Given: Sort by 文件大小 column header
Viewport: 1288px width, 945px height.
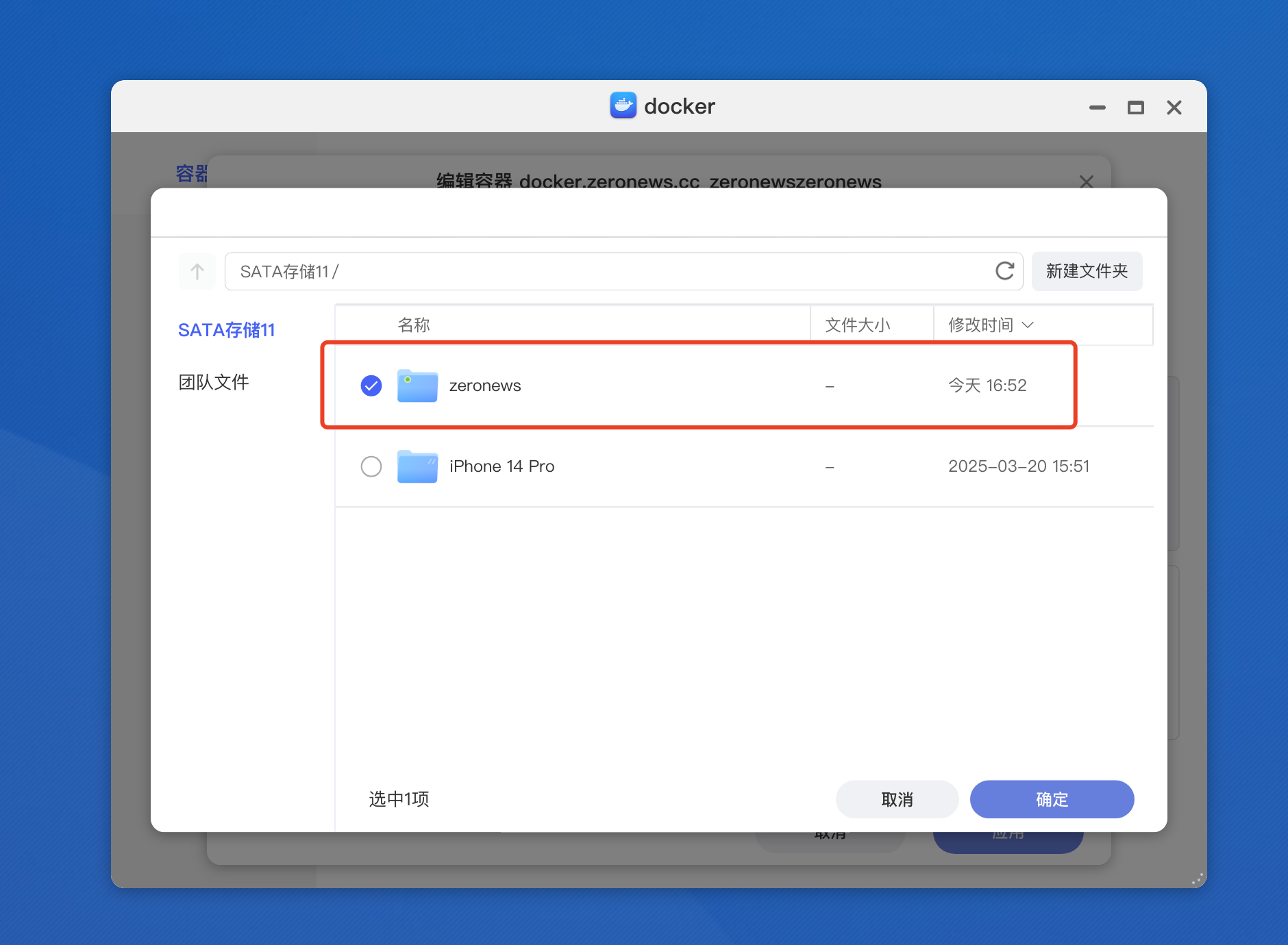Looking at the screenshot, I should click(857, 325).
